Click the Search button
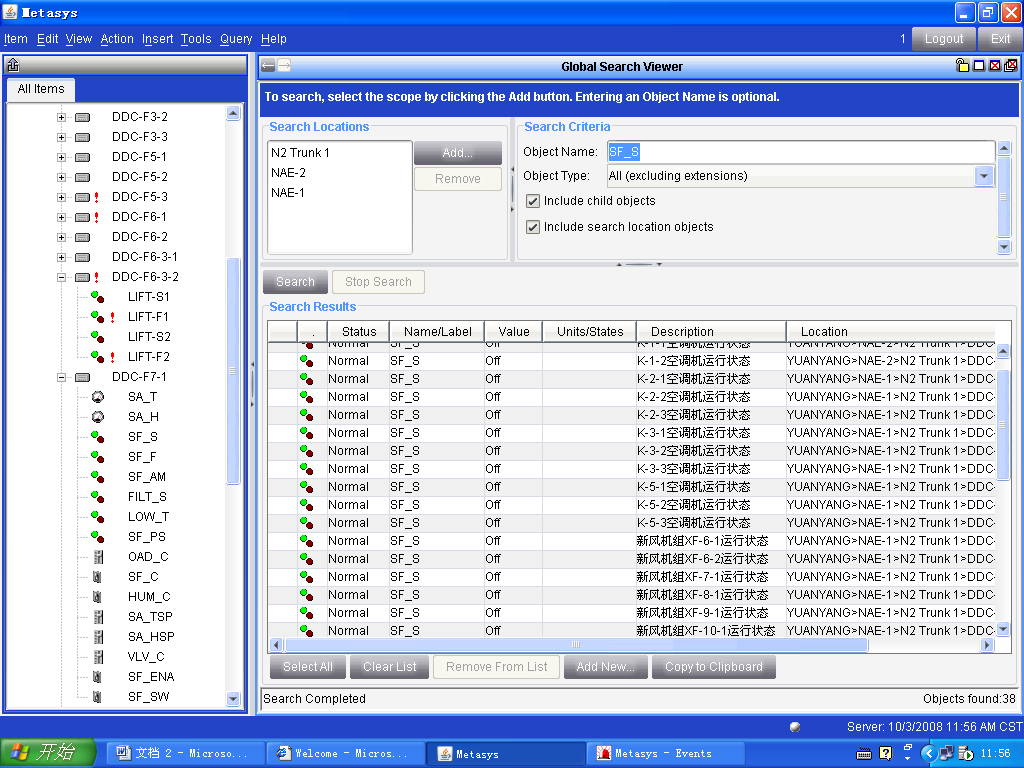Viewport: 1024px width, 768px height. pyautogui.click(x=295, y=282)
